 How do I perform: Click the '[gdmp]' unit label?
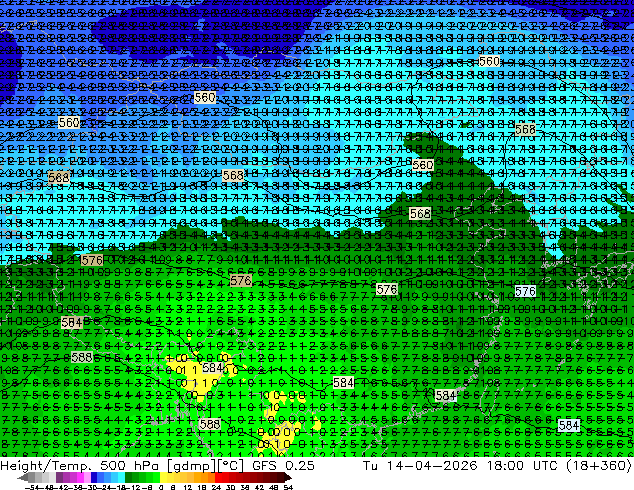point(192,466)
